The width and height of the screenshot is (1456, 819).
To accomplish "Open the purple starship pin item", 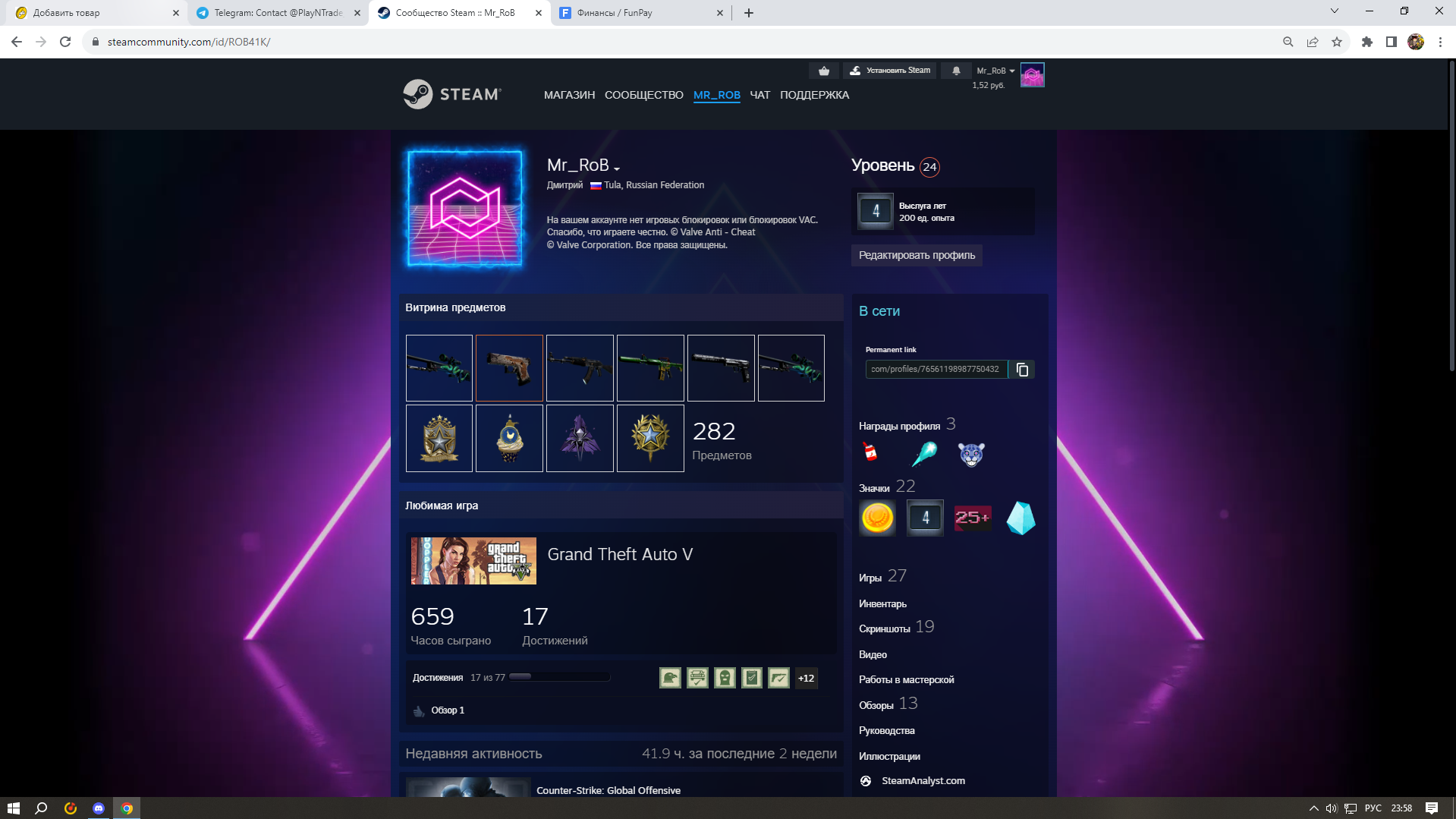I will pyautogui.click(x=580, y=438).
